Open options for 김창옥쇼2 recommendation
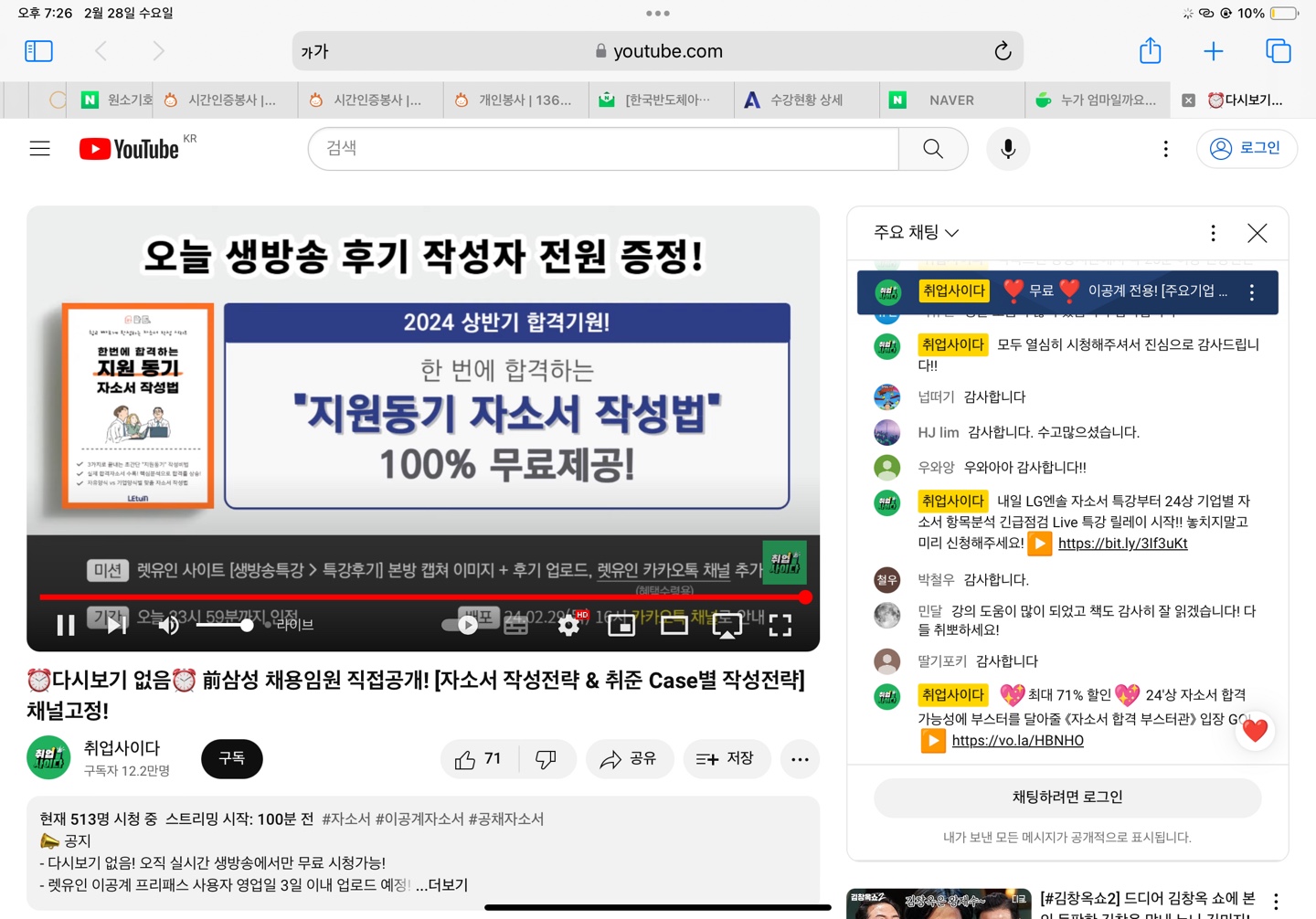The height and width of the screenshot is (919, 1316). 1276,901
